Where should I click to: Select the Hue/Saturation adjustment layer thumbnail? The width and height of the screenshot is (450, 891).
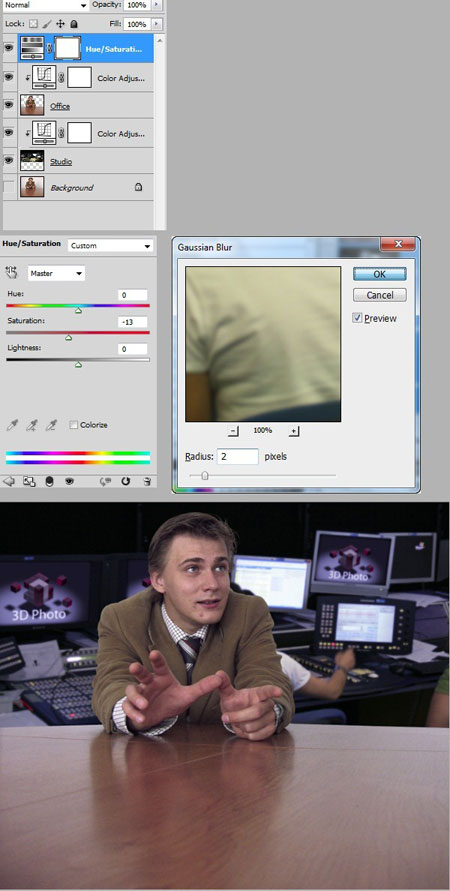(32, 48)
